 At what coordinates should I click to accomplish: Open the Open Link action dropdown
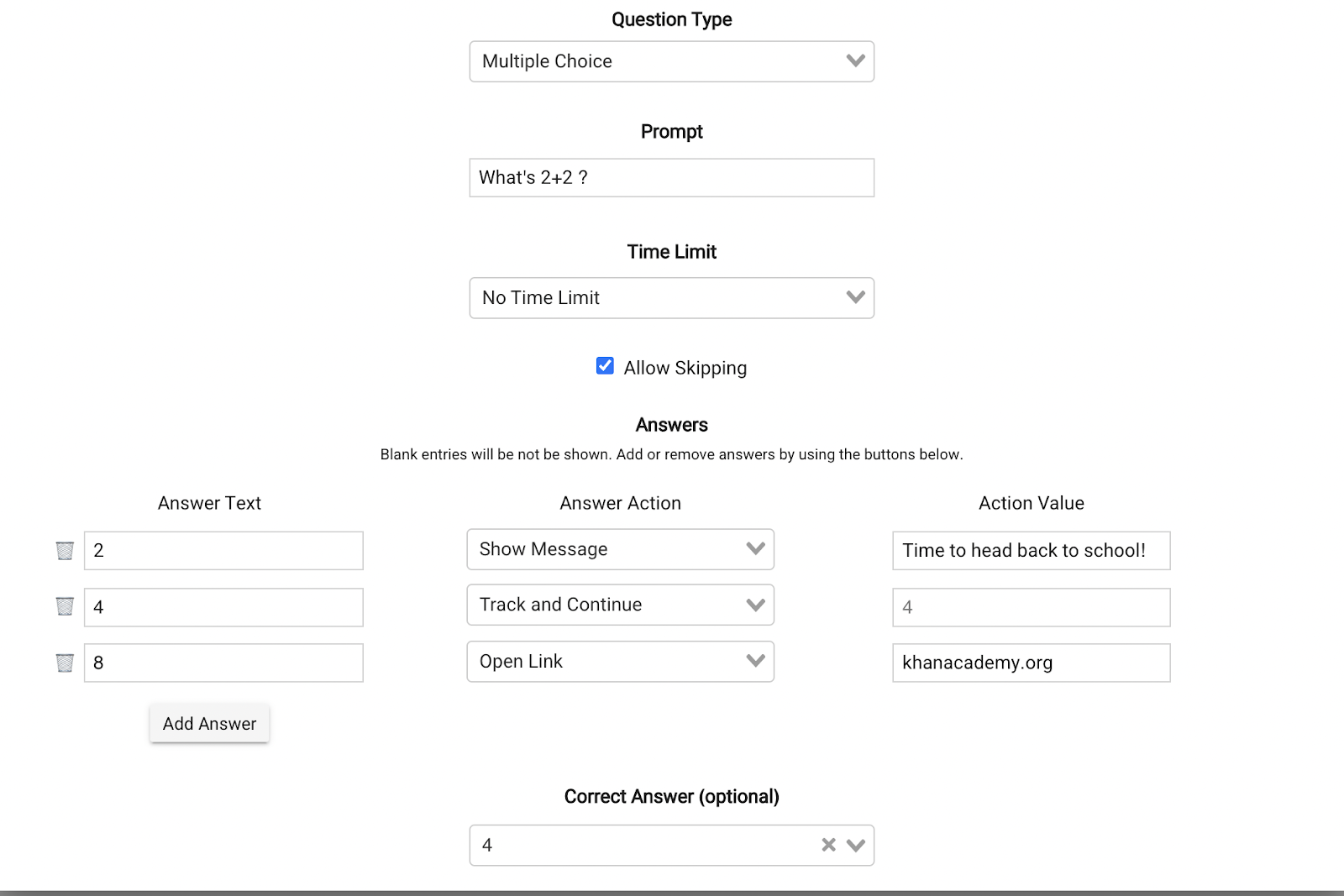(620, 662)
